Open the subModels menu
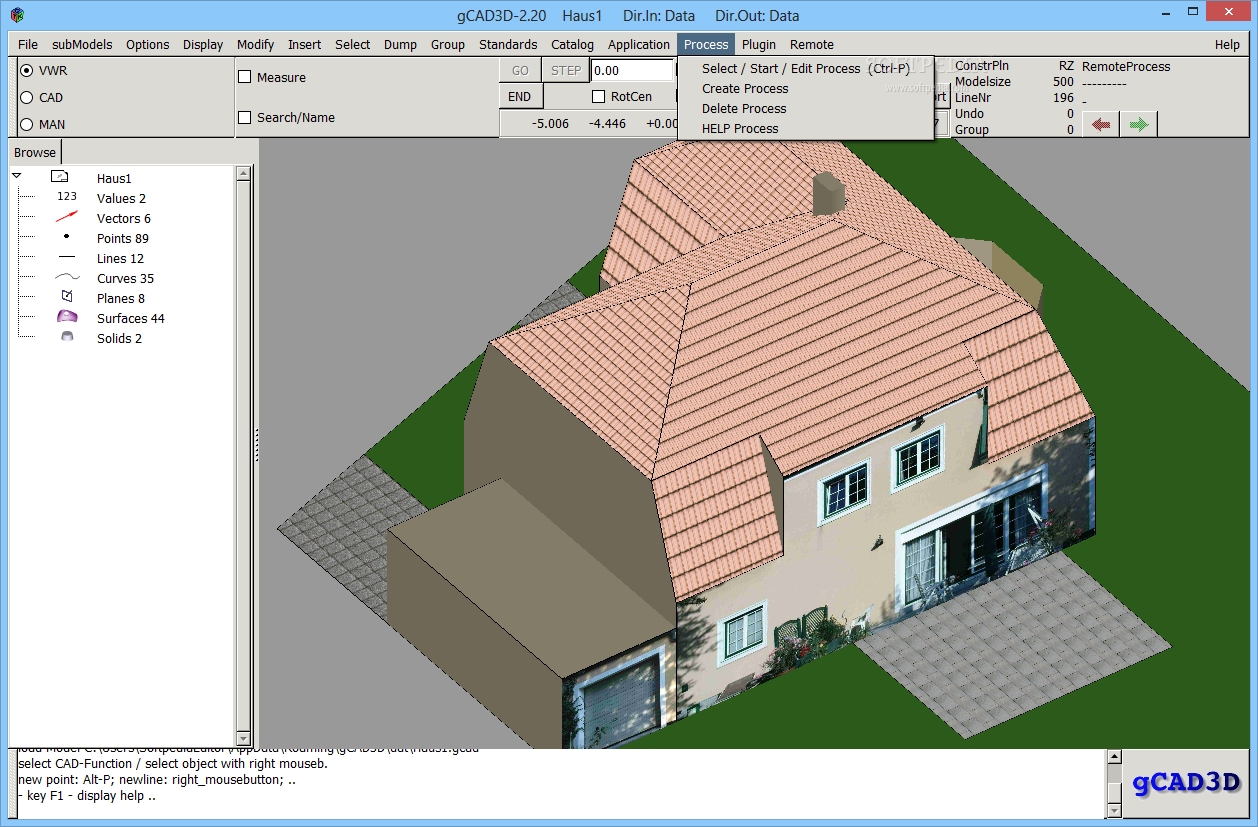1258x827 pixels. [82, 44]
